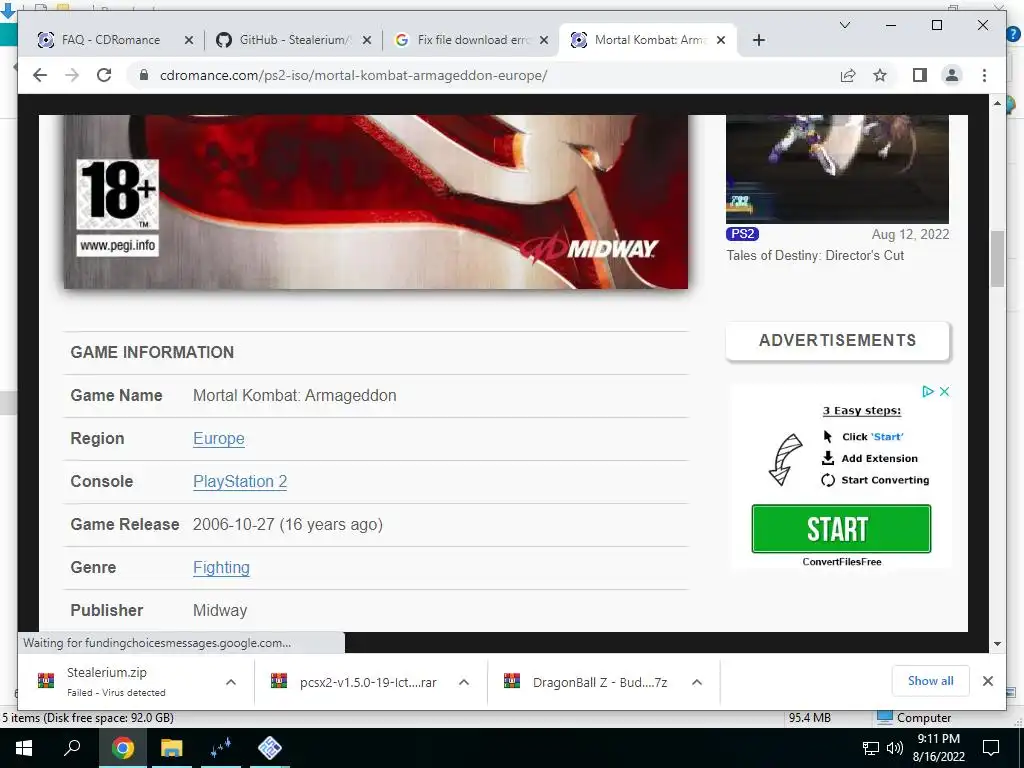This screenshot has height=768, width=1024.
Task: Click the GAME INFORMATION heading
Action: pyautogui.click(x=152, y=352)
